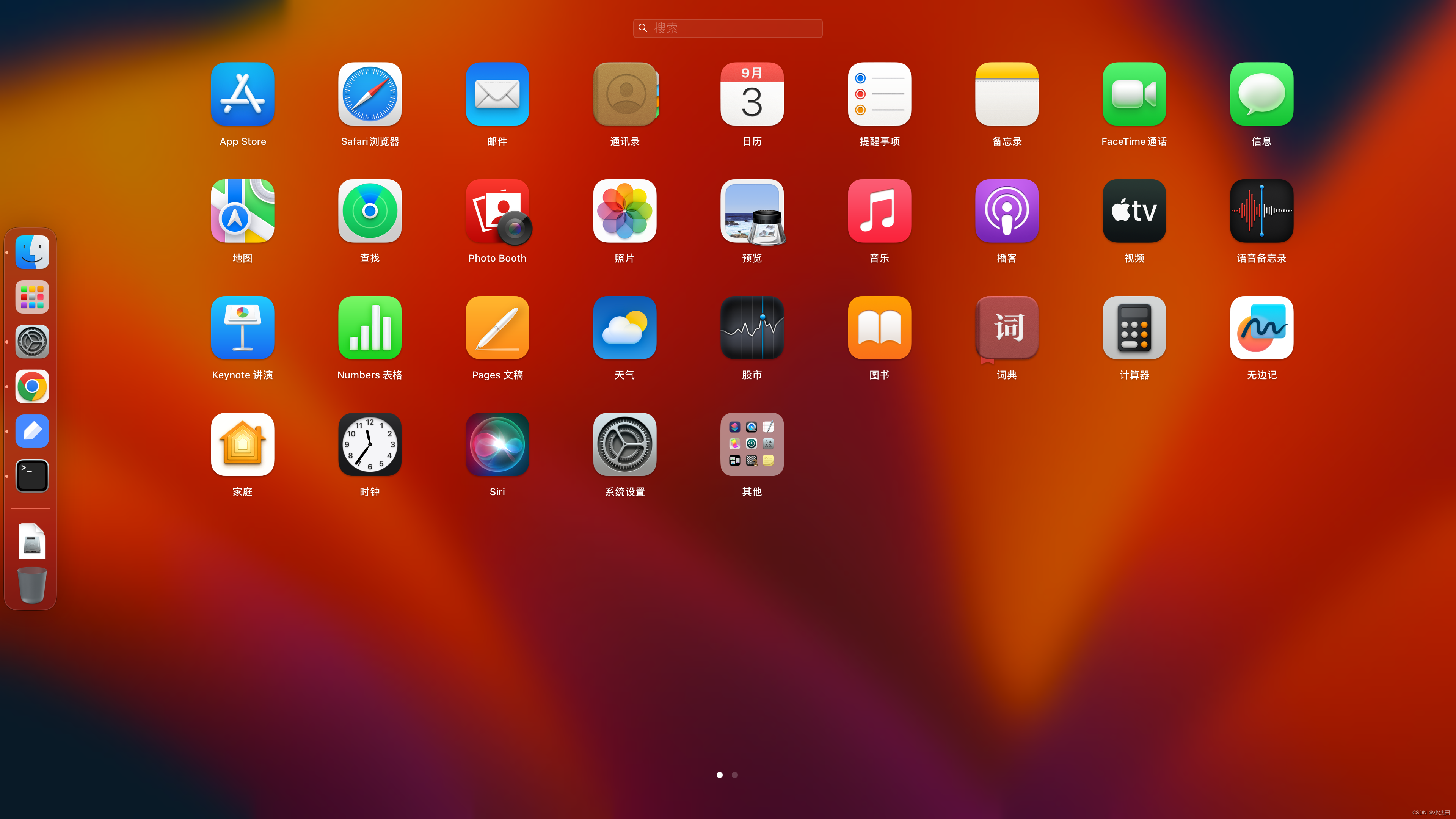Open the 股市 Stocks app
1456x819 pixels.
click(x=752, y=328)
